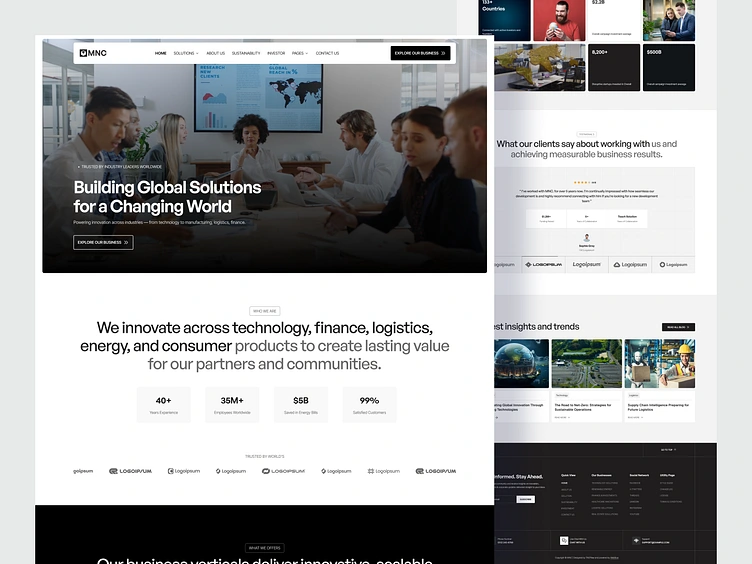Open the globe city blog thumbnail

pos(521,364)
